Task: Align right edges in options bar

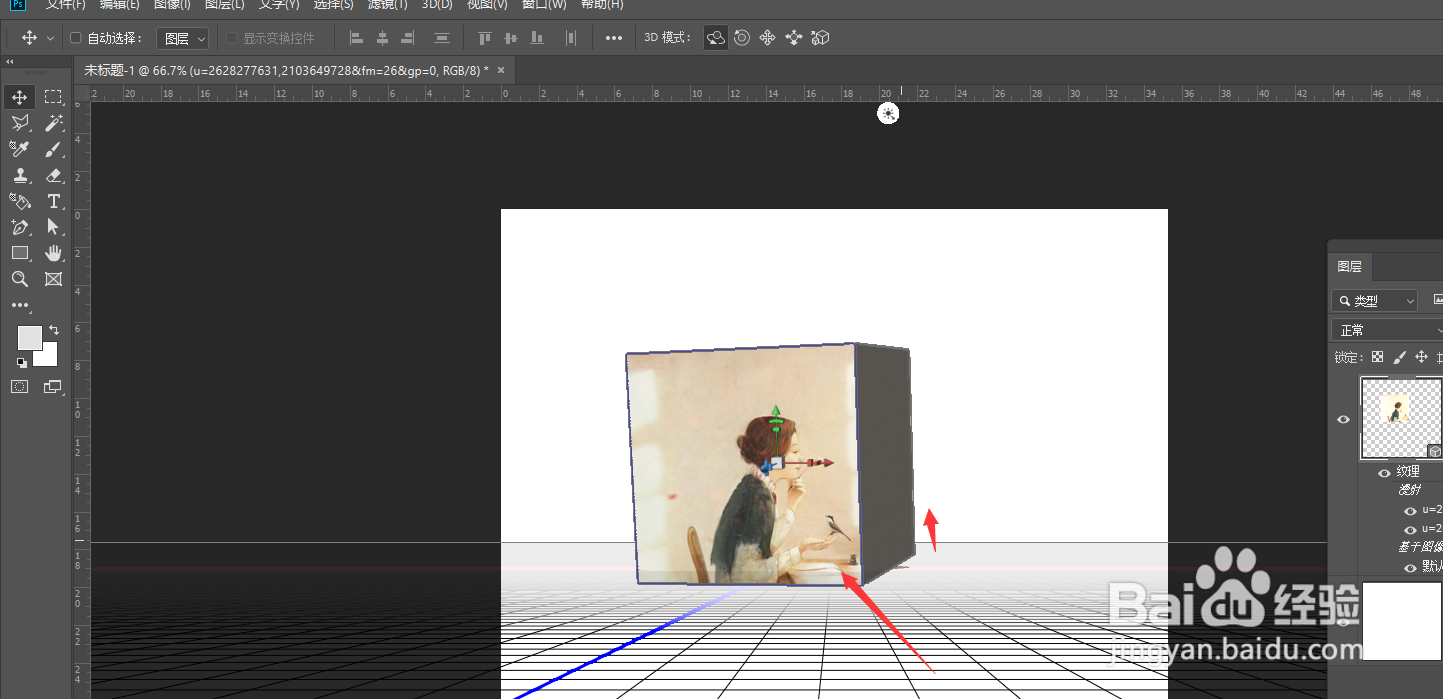Action: pyautogui.click(x=407, y=38)
